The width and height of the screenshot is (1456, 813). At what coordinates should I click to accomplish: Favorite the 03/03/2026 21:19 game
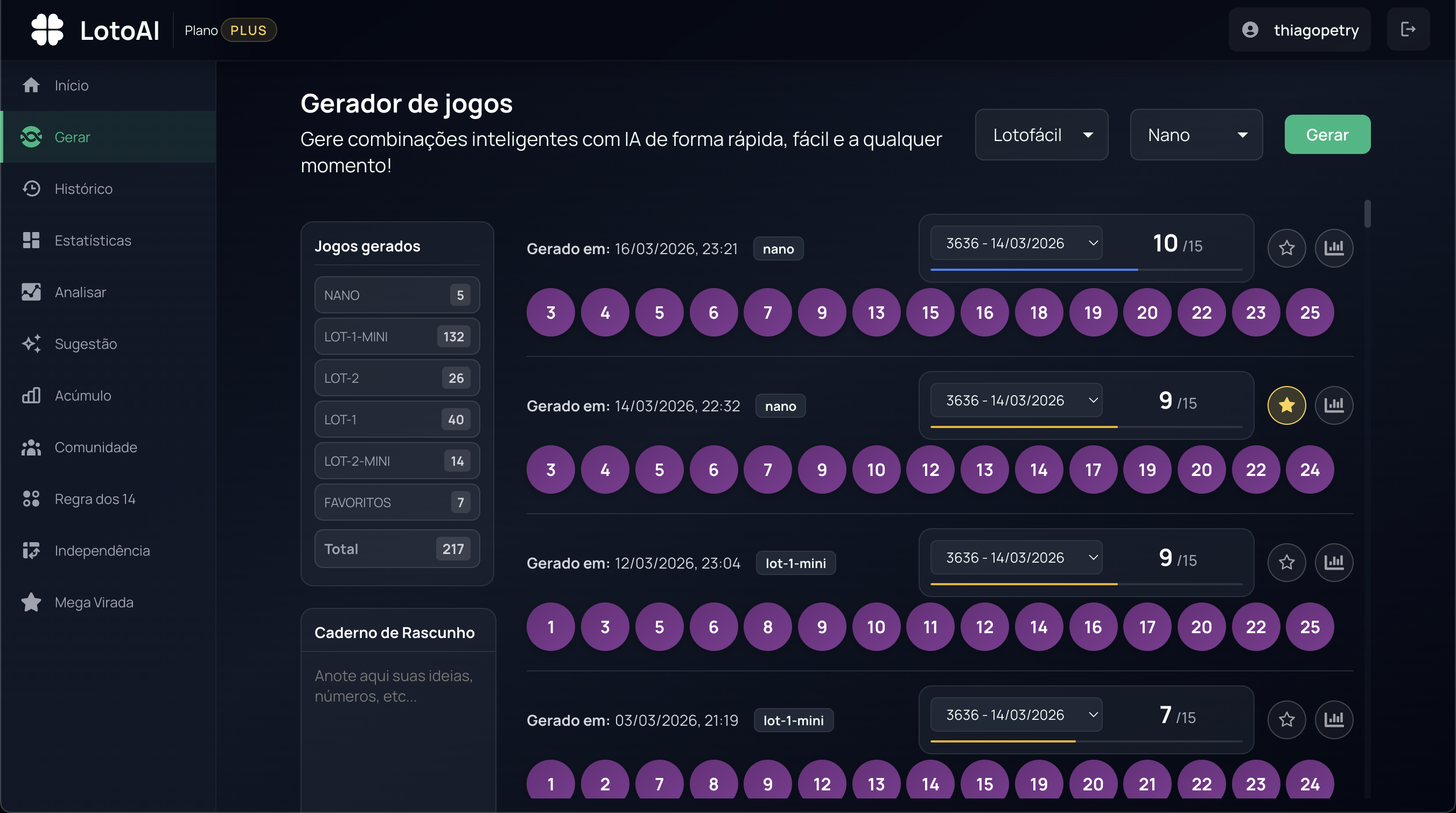point(1286,719)
